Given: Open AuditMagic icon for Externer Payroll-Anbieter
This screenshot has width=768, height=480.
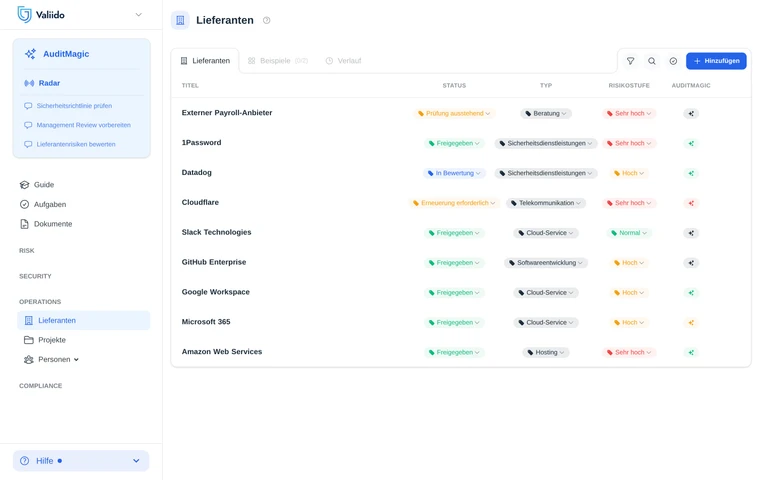Looking at the screenshot, I should pos(691,113).
